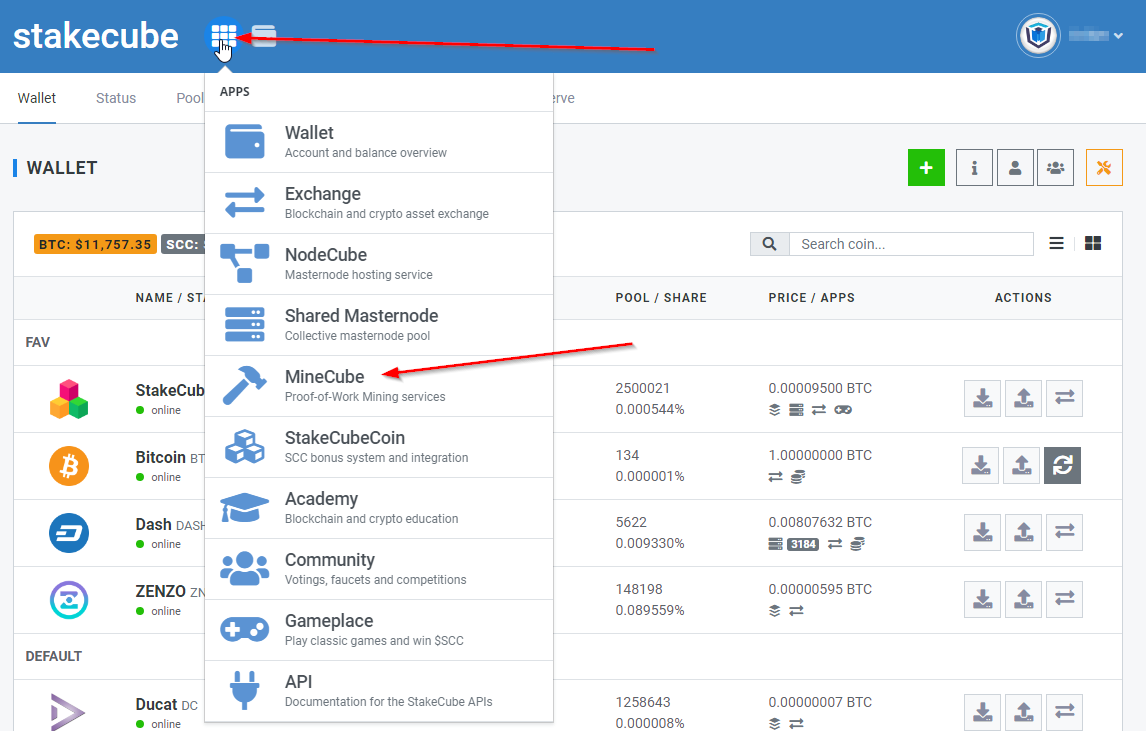This screenshot has width=1146, height=731.
Task: Open Wallet in the Apps menu
Action: point(379,142)
